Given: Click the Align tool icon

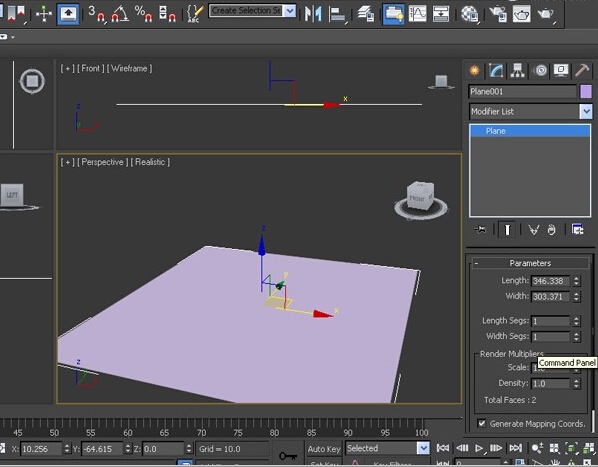Looking at the screenshot, I should pos(338,14).
